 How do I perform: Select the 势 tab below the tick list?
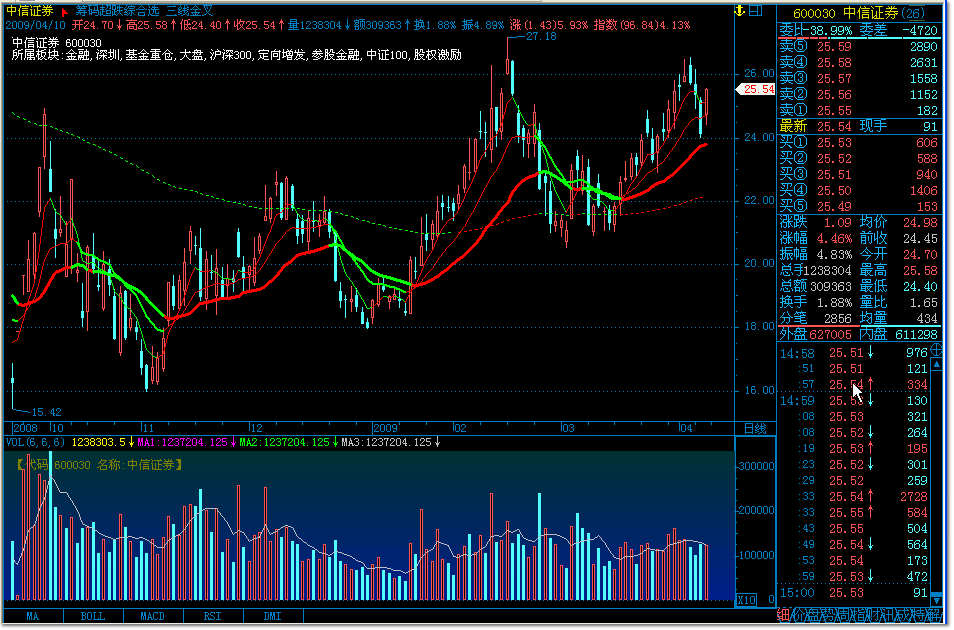tap(827, 615)
